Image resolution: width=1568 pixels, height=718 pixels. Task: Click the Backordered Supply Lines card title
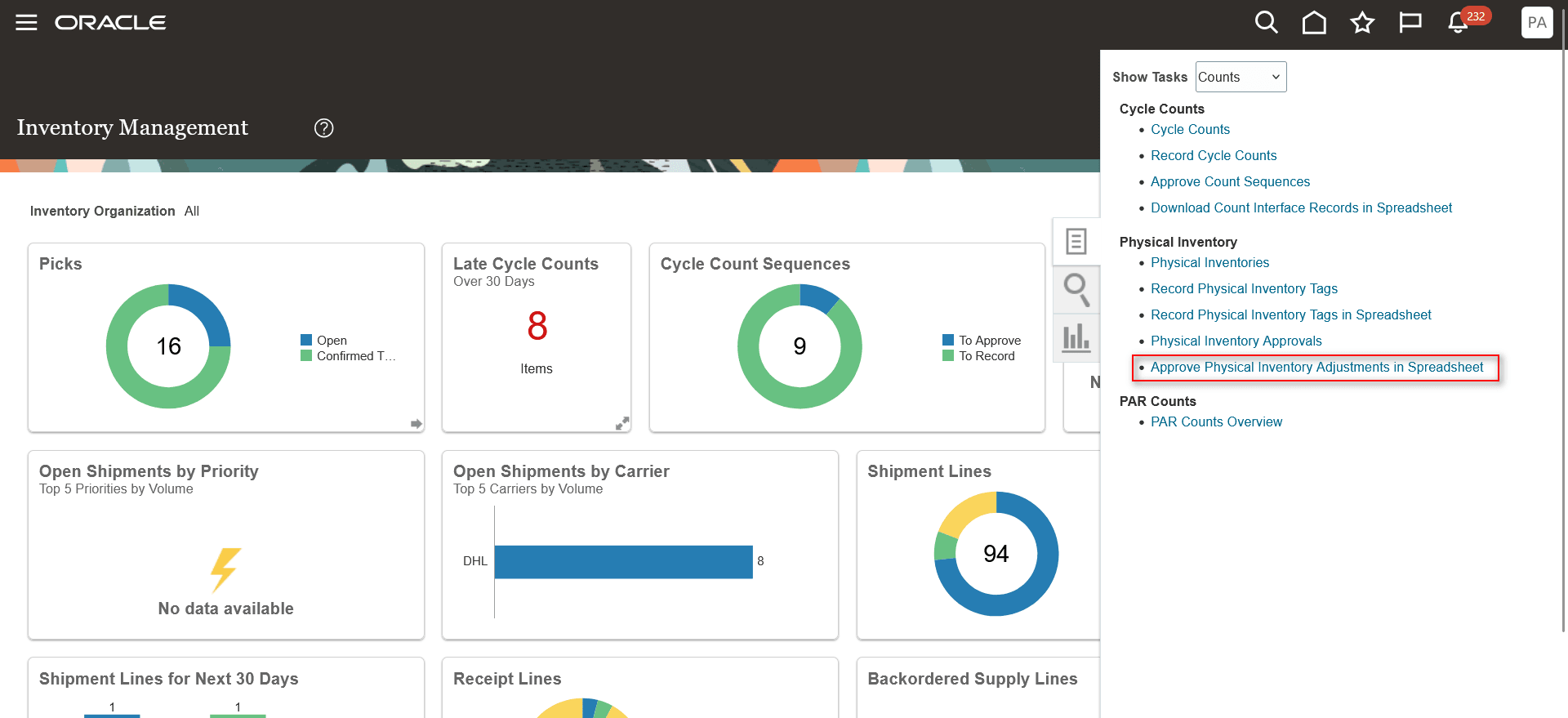point(973,679)
